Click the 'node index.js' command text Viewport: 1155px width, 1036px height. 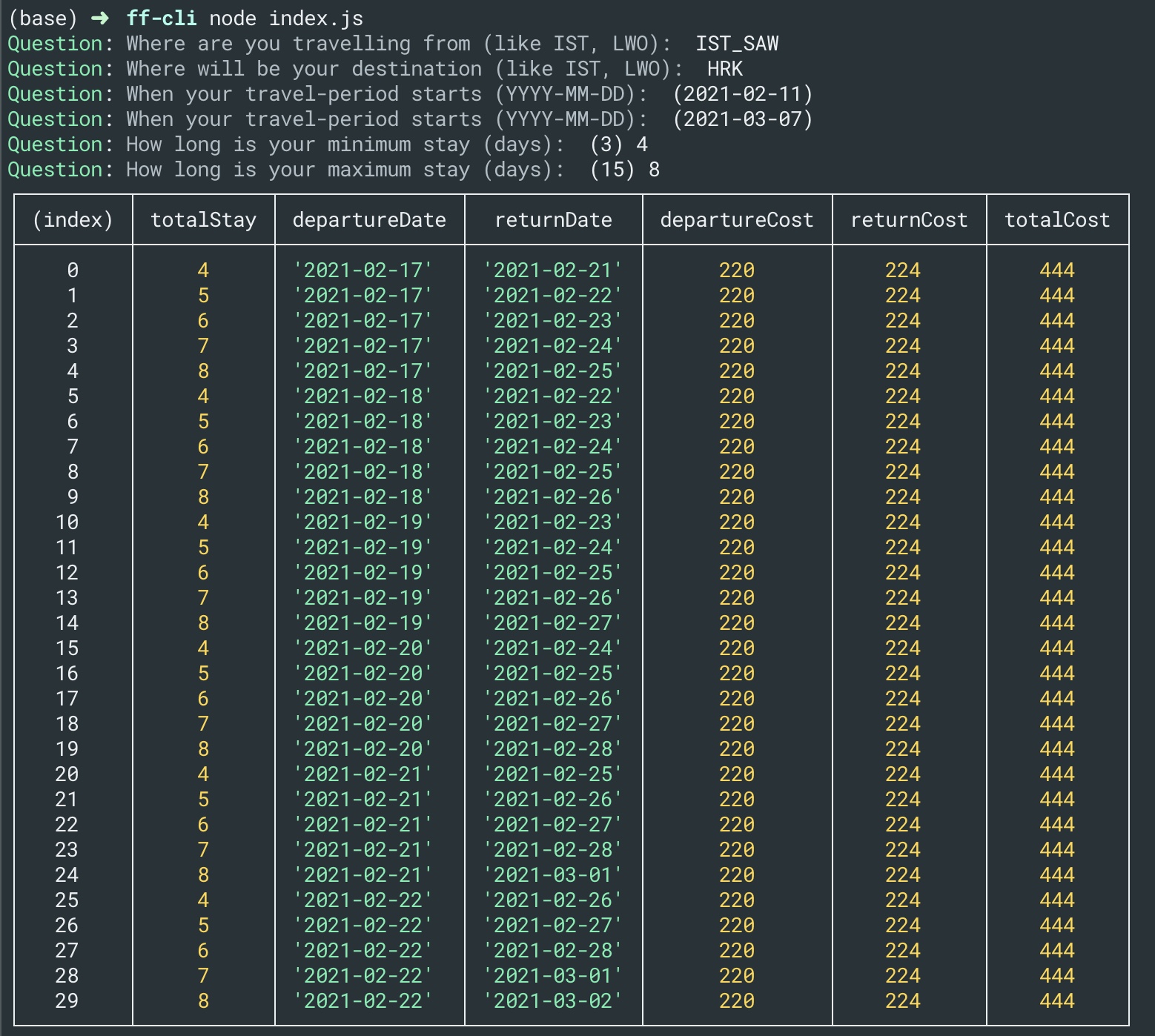click(x=286, y=19)
